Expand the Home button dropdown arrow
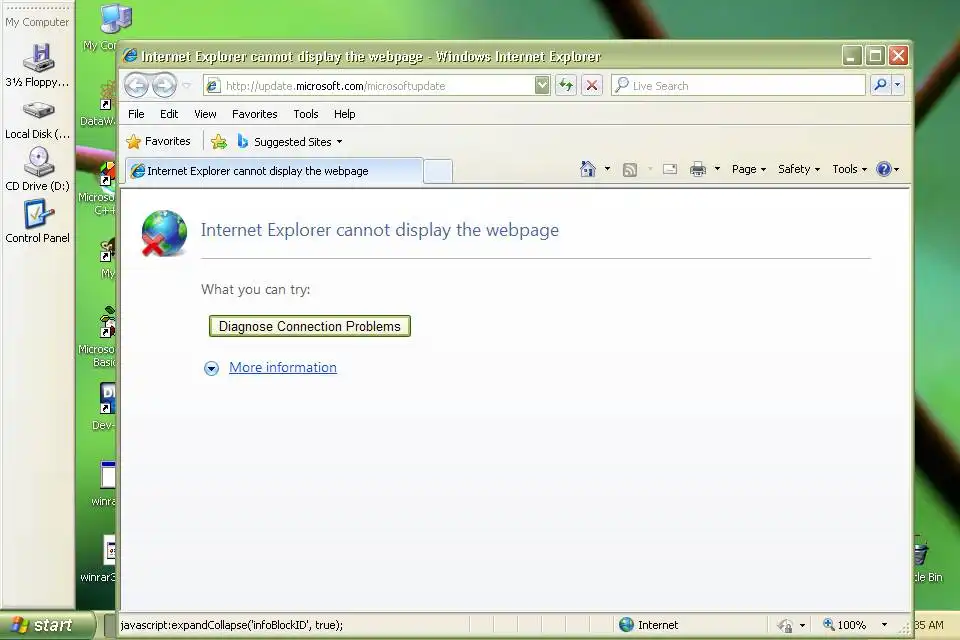The image size is (960, 640). [607, 169]
